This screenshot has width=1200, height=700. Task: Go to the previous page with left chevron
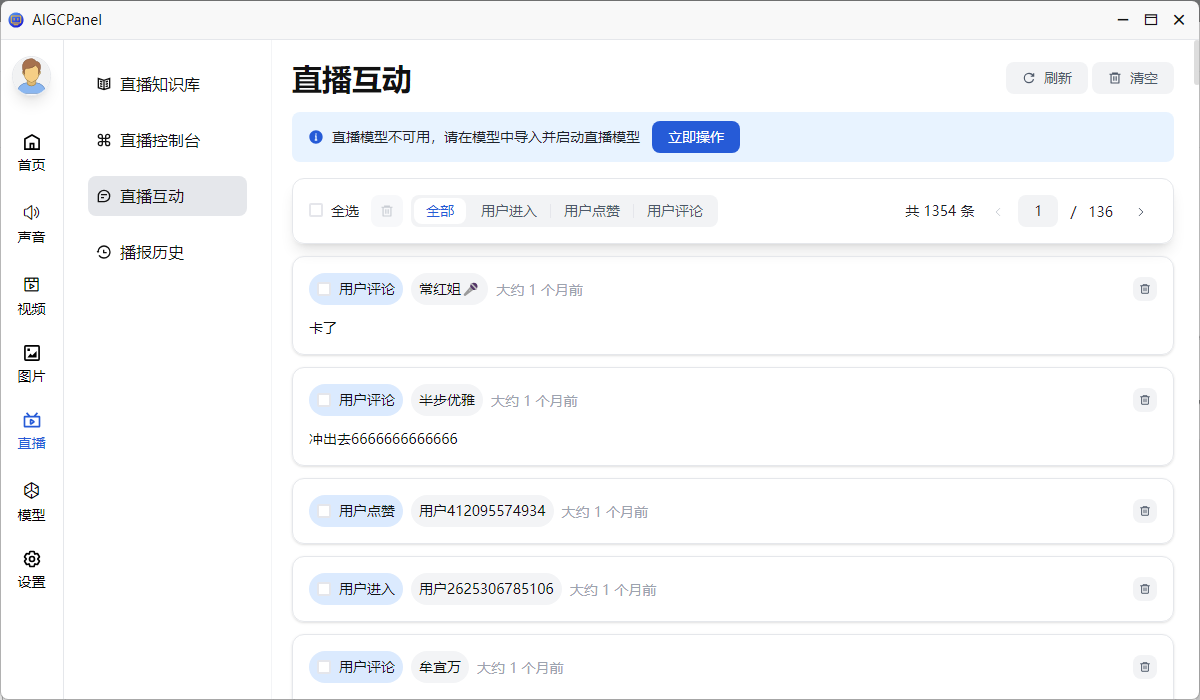(997, 211)
